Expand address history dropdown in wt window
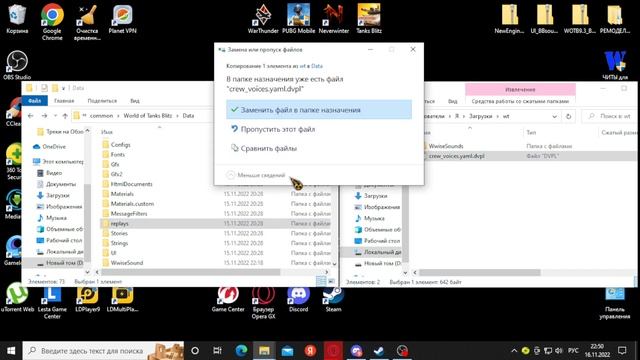Image resolution: width=640 pixels, height=360 pixels. (554, 116)
